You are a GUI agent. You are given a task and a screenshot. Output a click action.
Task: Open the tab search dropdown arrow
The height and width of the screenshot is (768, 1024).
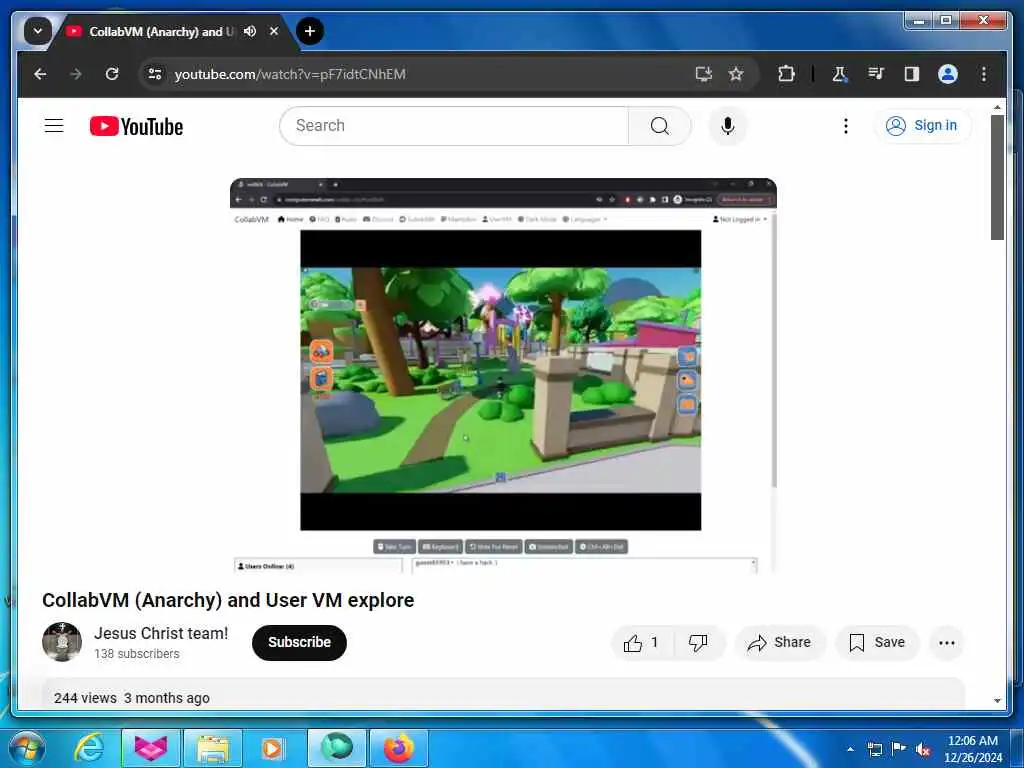[x=38, y=31]
